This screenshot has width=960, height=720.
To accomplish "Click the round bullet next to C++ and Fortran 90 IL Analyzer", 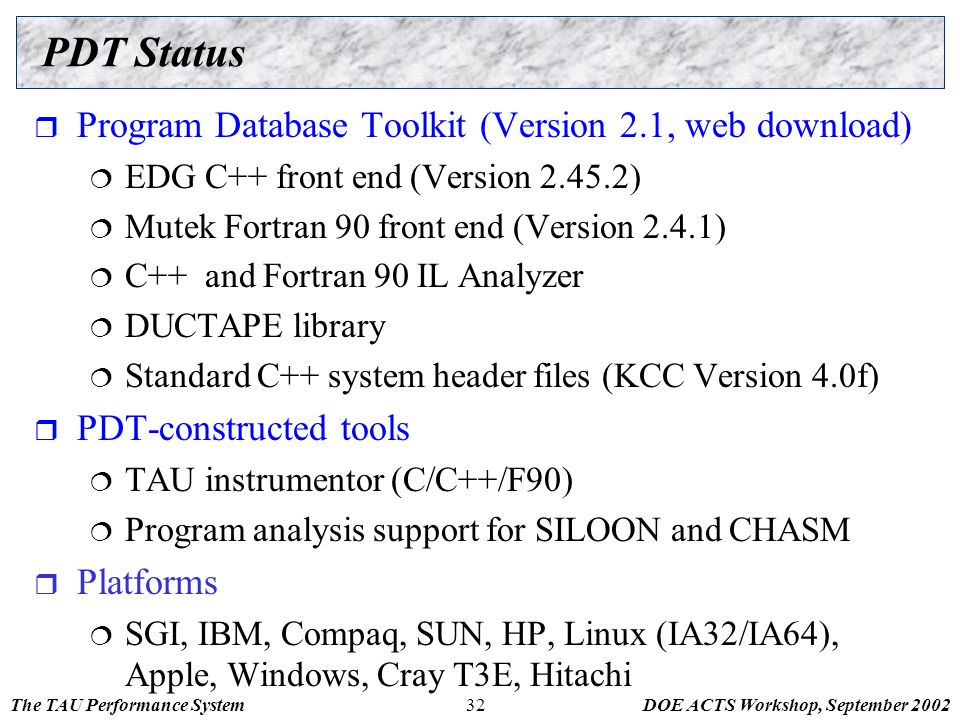I will [x=101, y=279].
